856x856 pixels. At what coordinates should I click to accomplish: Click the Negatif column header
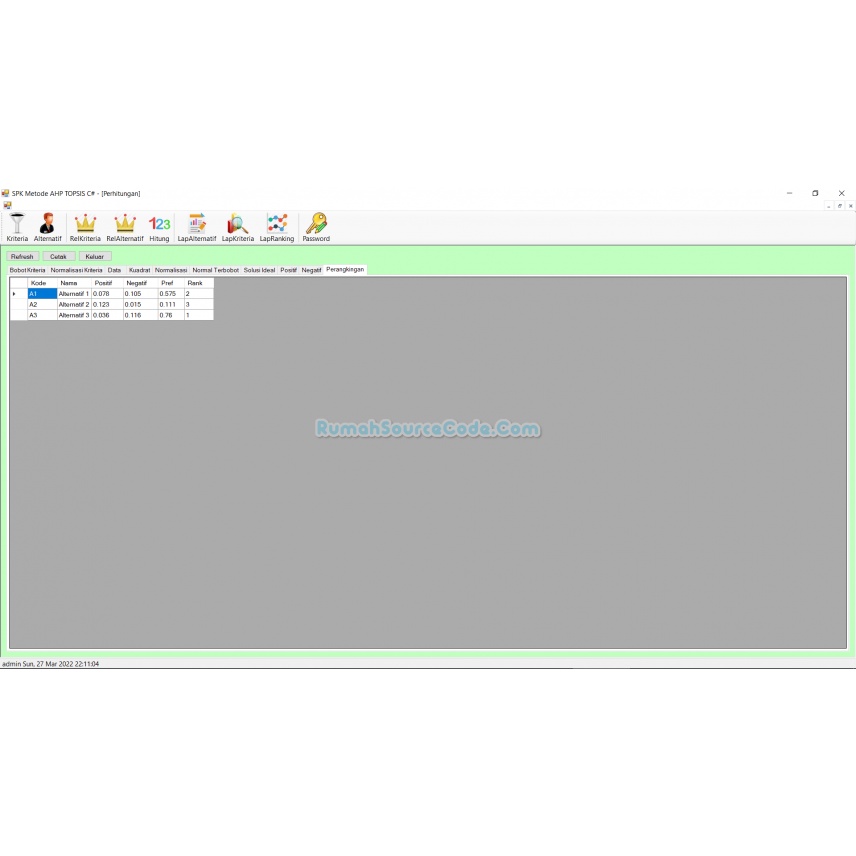pos(140,283)
